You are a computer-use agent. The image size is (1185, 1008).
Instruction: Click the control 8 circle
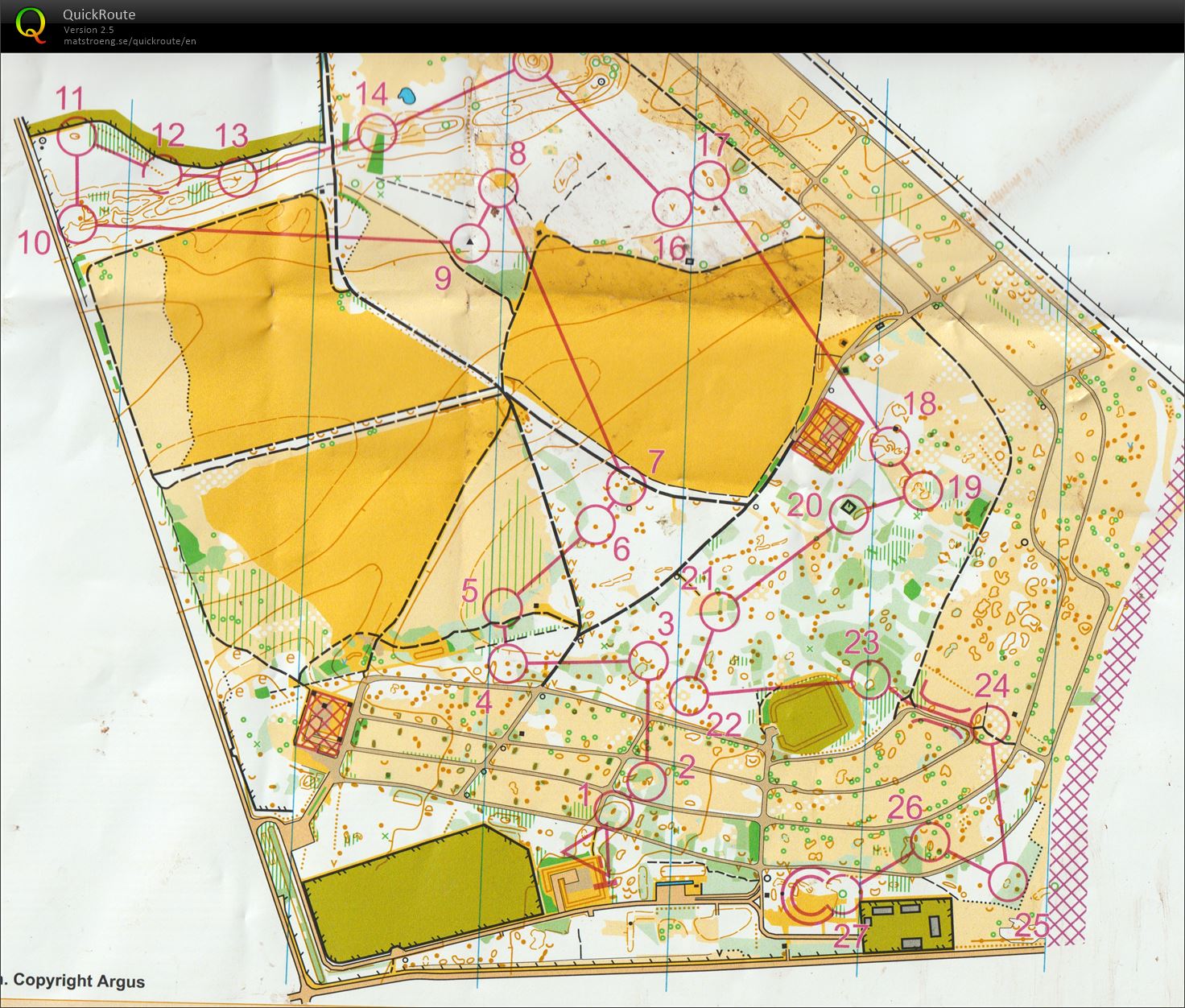498,188
